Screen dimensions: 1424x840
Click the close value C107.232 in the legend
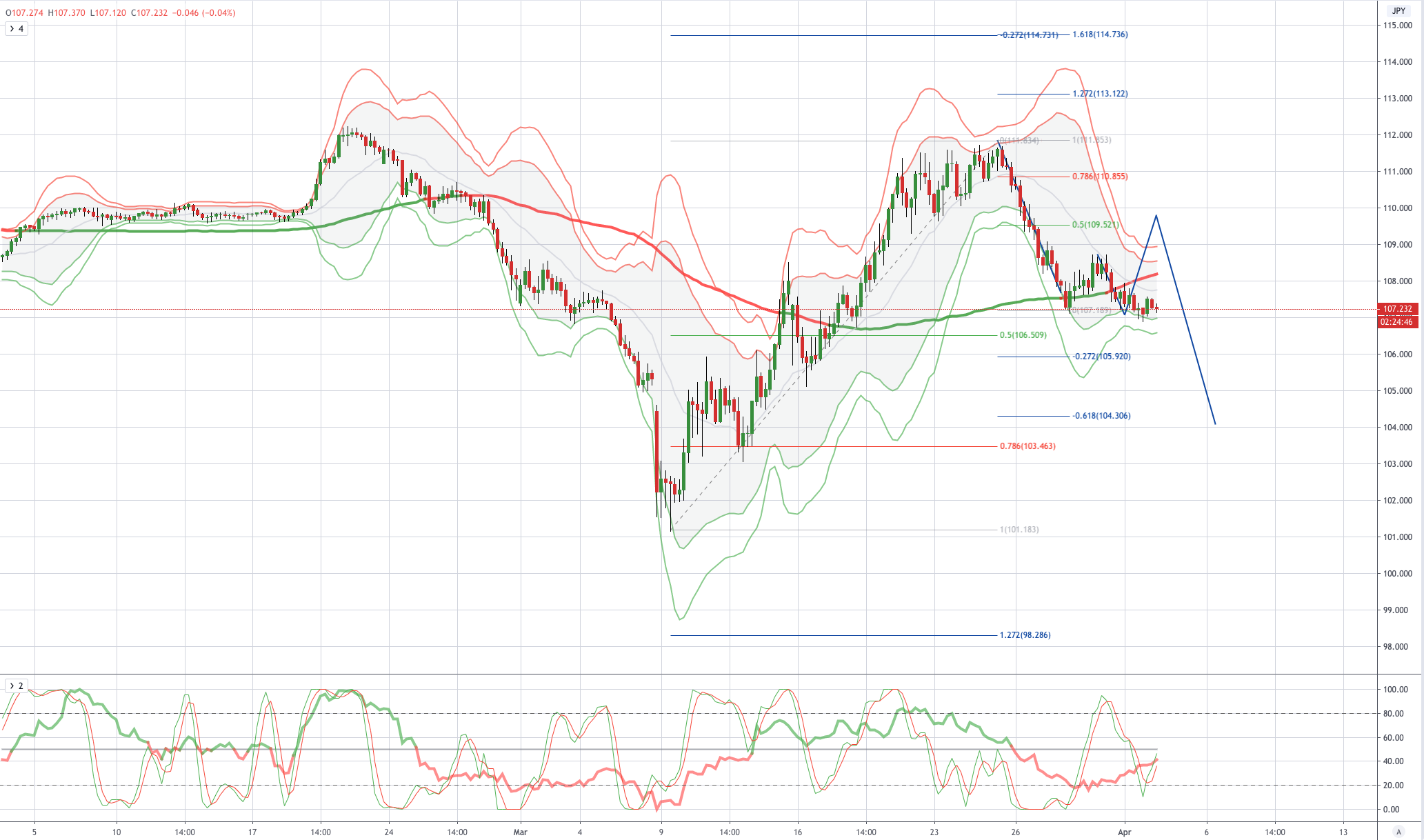click(x=150, y=13)
